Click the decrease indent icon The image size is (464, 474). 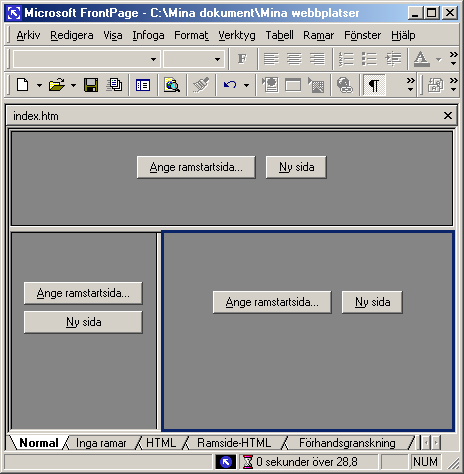(x=393, y=59)
